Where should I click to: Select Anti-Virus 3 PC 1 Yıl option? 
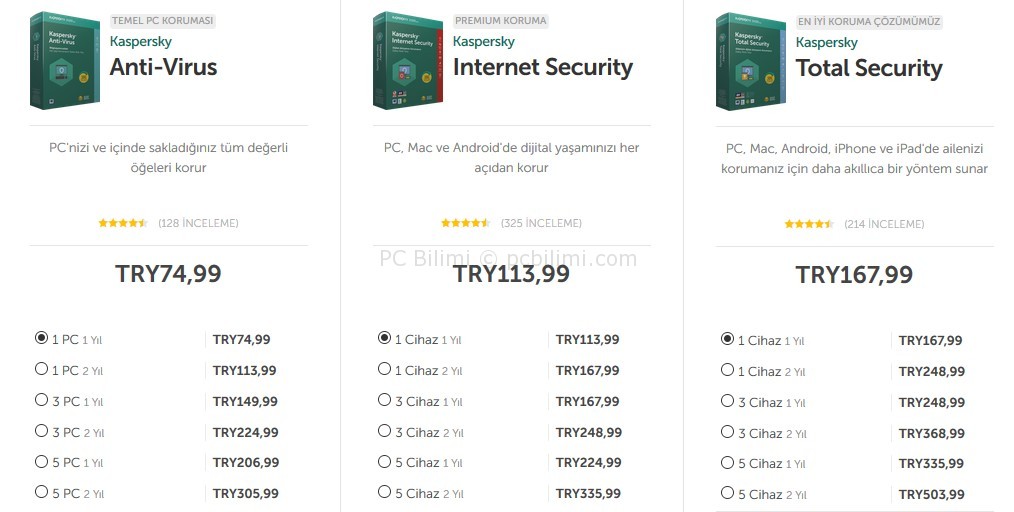pyautogui.click(x=41, y=400)
